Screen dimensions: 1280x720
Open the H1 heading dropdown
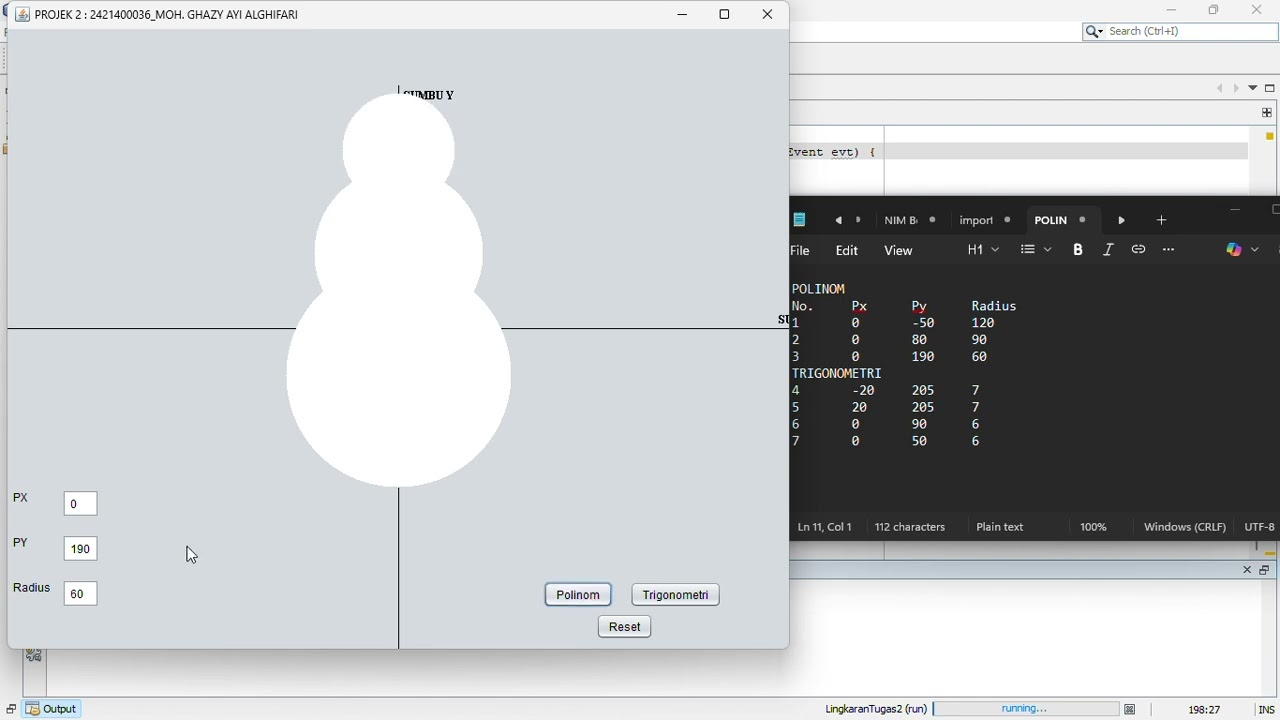[983, 250]
